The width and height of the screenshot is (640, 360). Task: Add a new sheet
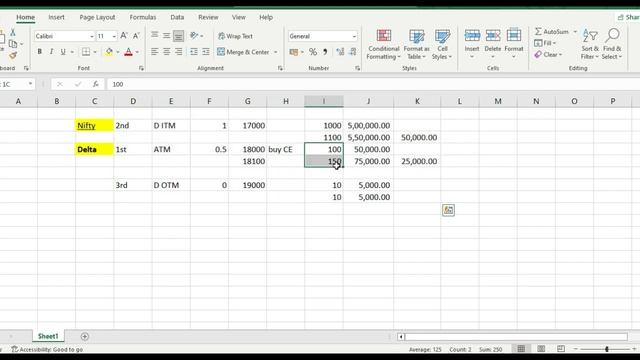click(x=84, y=336)
